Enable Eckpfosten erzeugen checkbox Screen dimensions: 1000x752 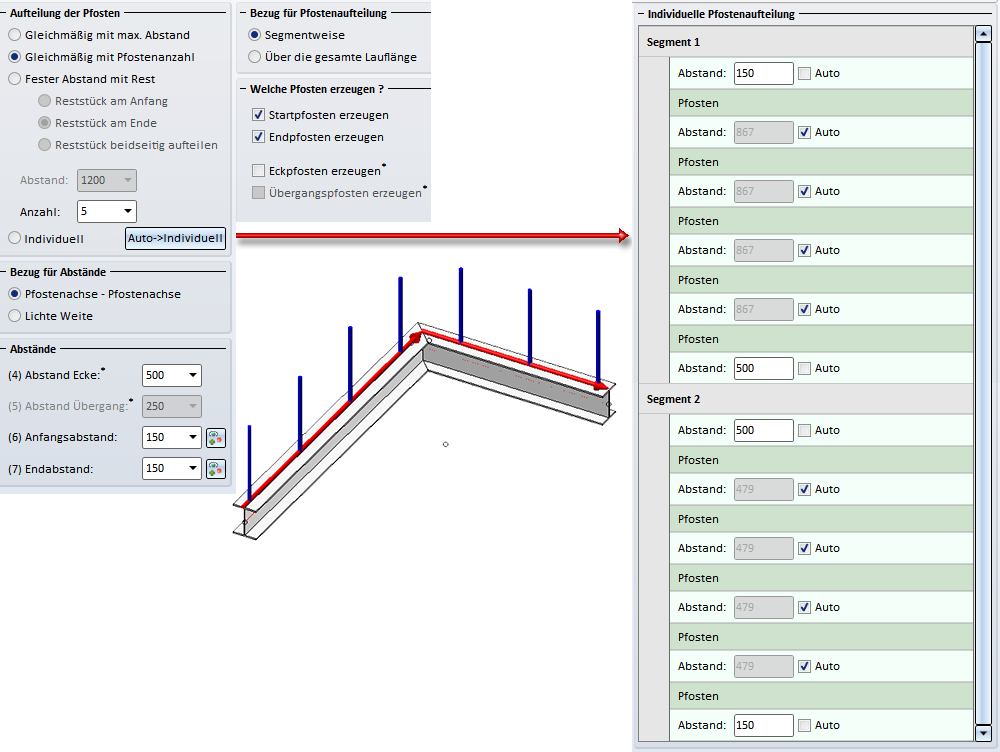(258, 170)
